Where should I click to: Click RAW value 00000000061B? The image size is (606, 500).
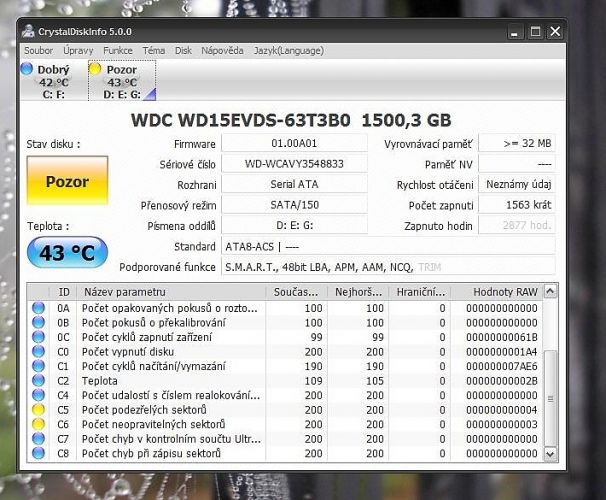tap(502, 337)
